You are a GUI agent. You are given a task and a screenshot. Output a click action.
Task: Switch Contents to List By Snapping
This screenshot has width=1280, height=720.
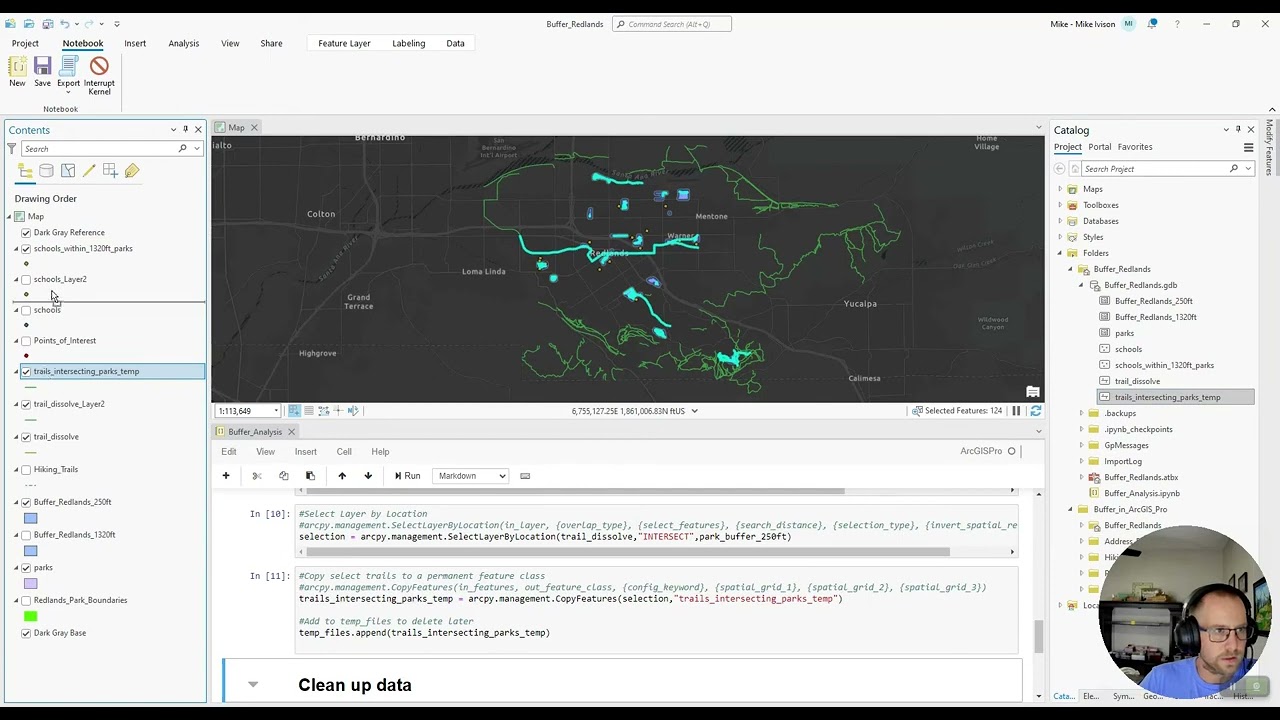click(110, 171)
